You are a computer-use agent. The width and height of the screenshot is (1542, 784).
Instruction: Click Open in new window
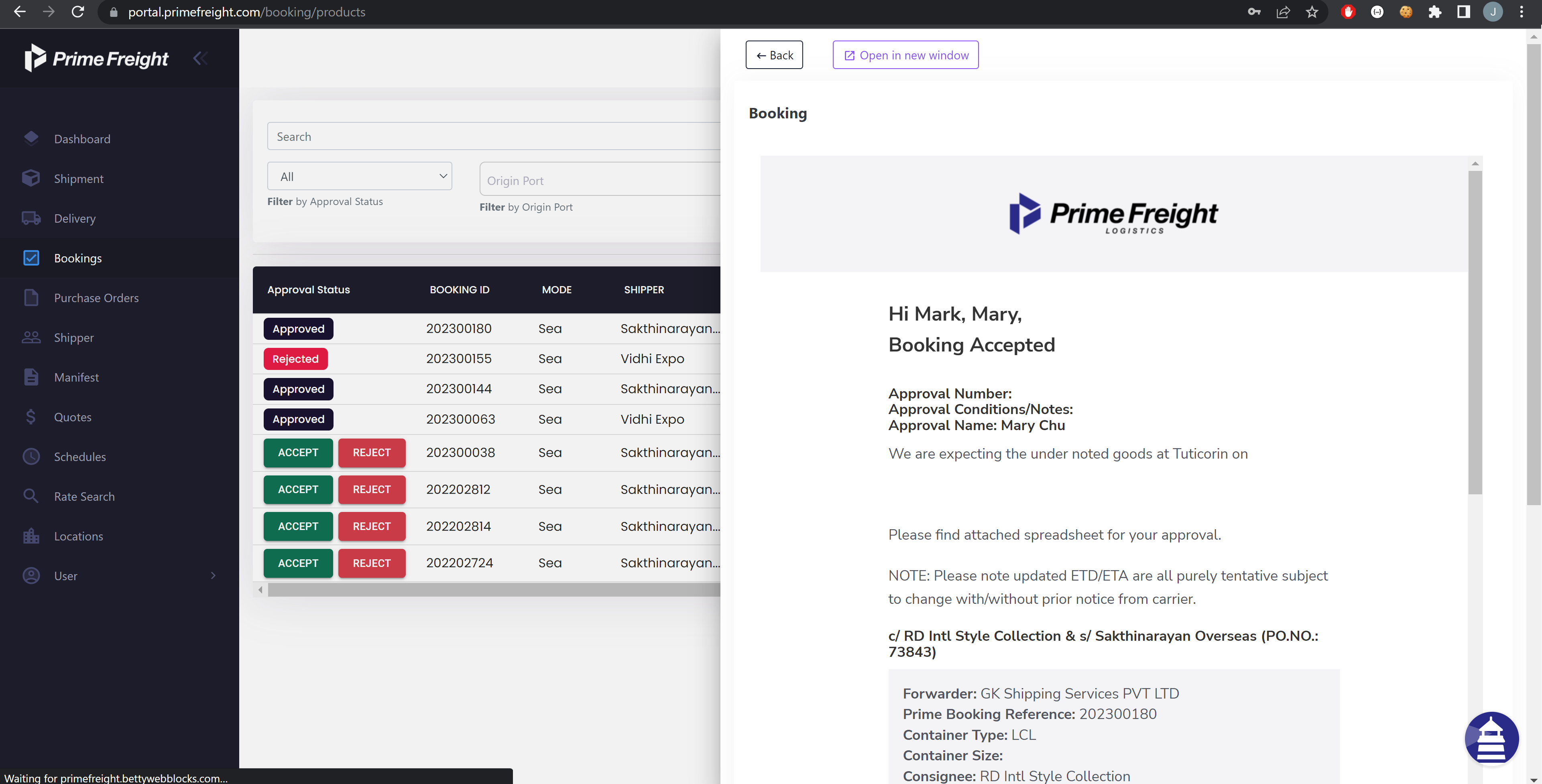[905, 55]
